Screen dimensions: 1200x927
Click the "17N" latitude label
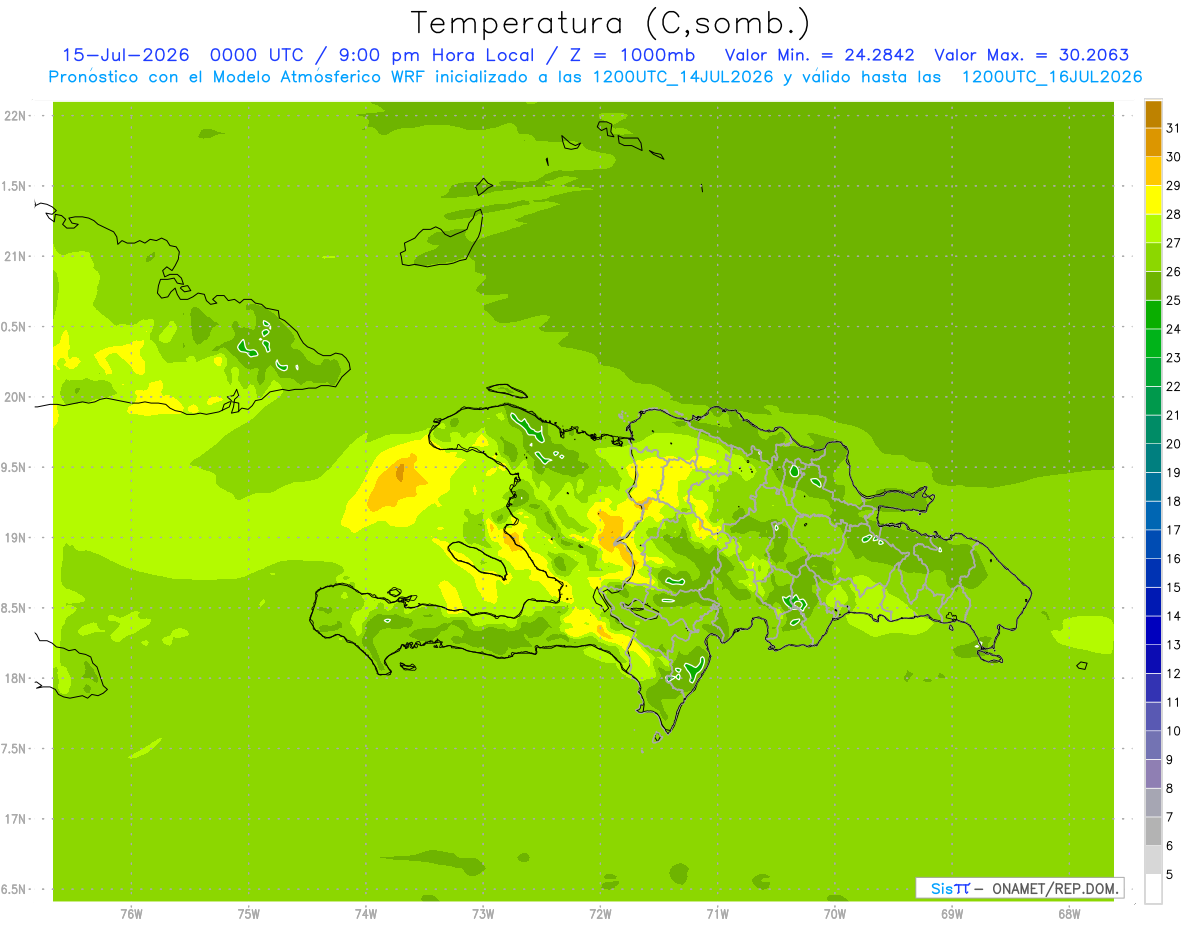click(16, 819)
